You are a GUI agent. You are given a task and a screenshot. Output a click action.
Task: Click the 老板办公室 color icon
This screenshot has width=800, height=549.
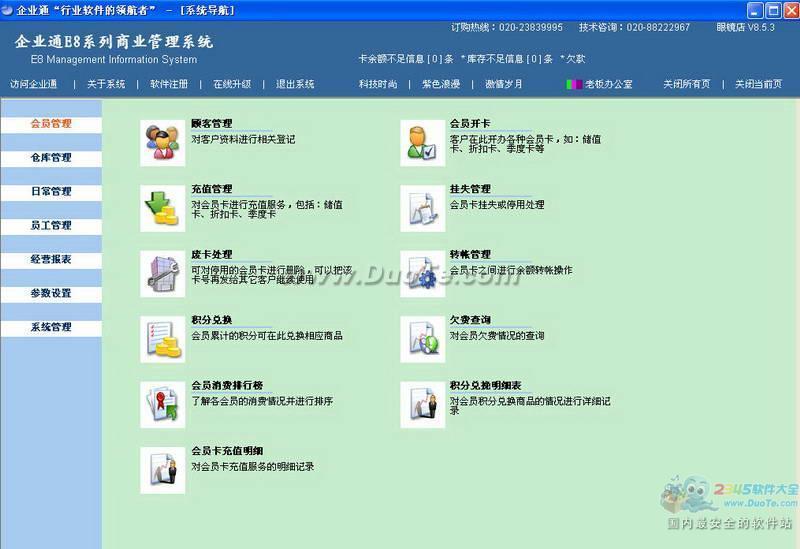pyautogui.click(x=574, y=84)
